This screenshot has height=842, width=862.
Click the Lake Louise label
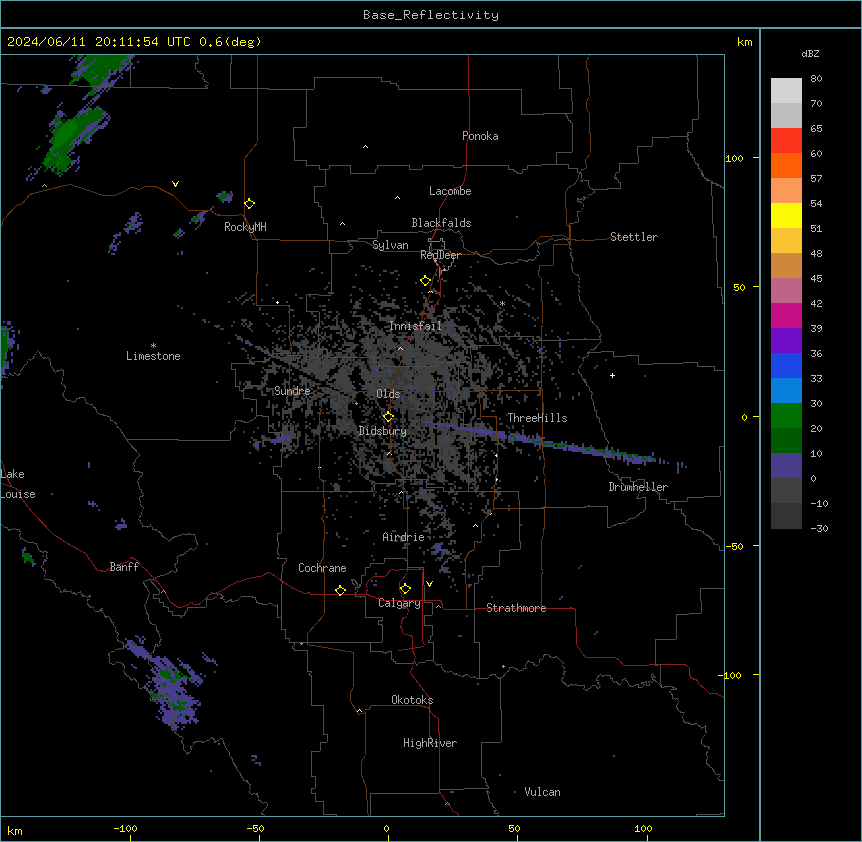click(x=18, y=484)
